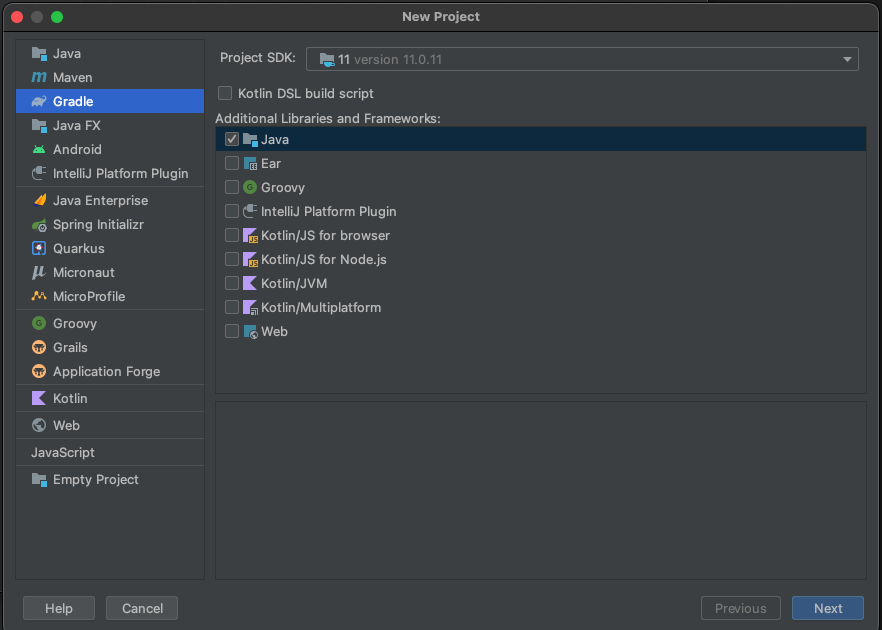Check the Kotlin/JVM checkbox
882x630 pixels.
click(232, 284)
